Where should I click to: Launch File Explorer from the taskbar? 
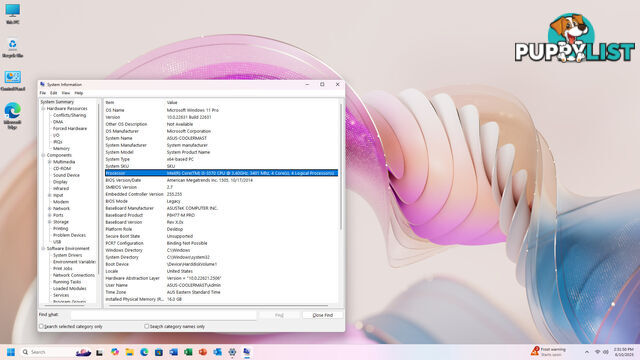click(129, 352)
